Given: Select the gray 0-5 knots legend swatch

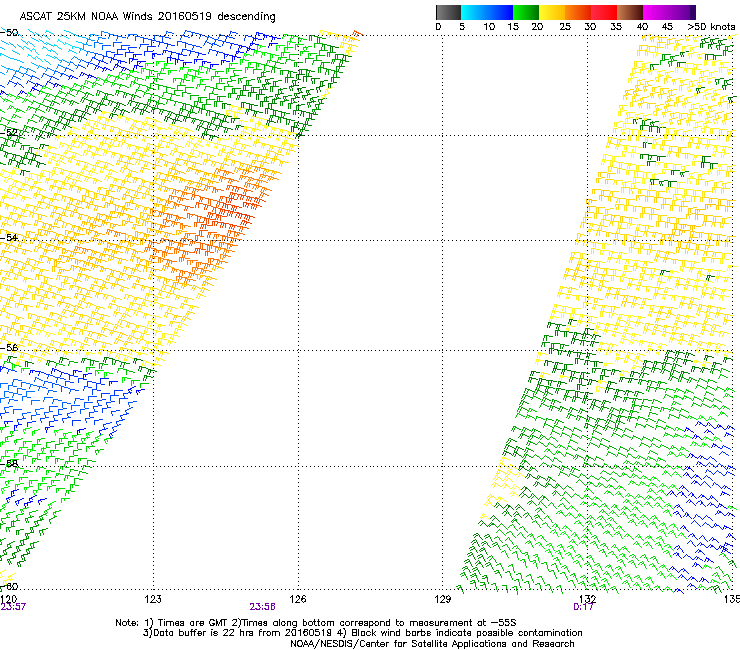Looking at the screenshot, I should click(448, 12).
